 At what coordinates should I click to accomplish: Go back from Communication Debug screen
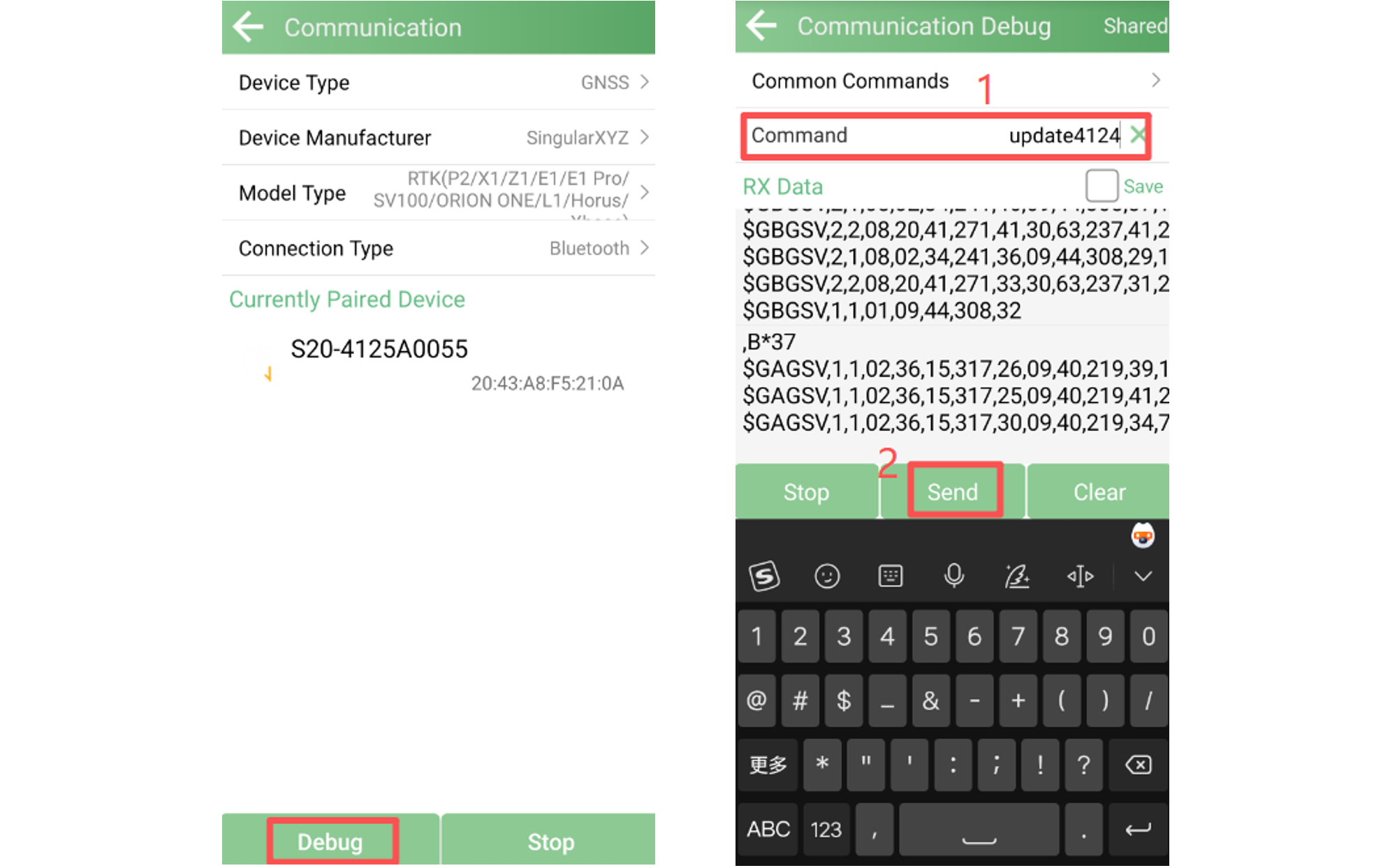click(x=761, y=26)
